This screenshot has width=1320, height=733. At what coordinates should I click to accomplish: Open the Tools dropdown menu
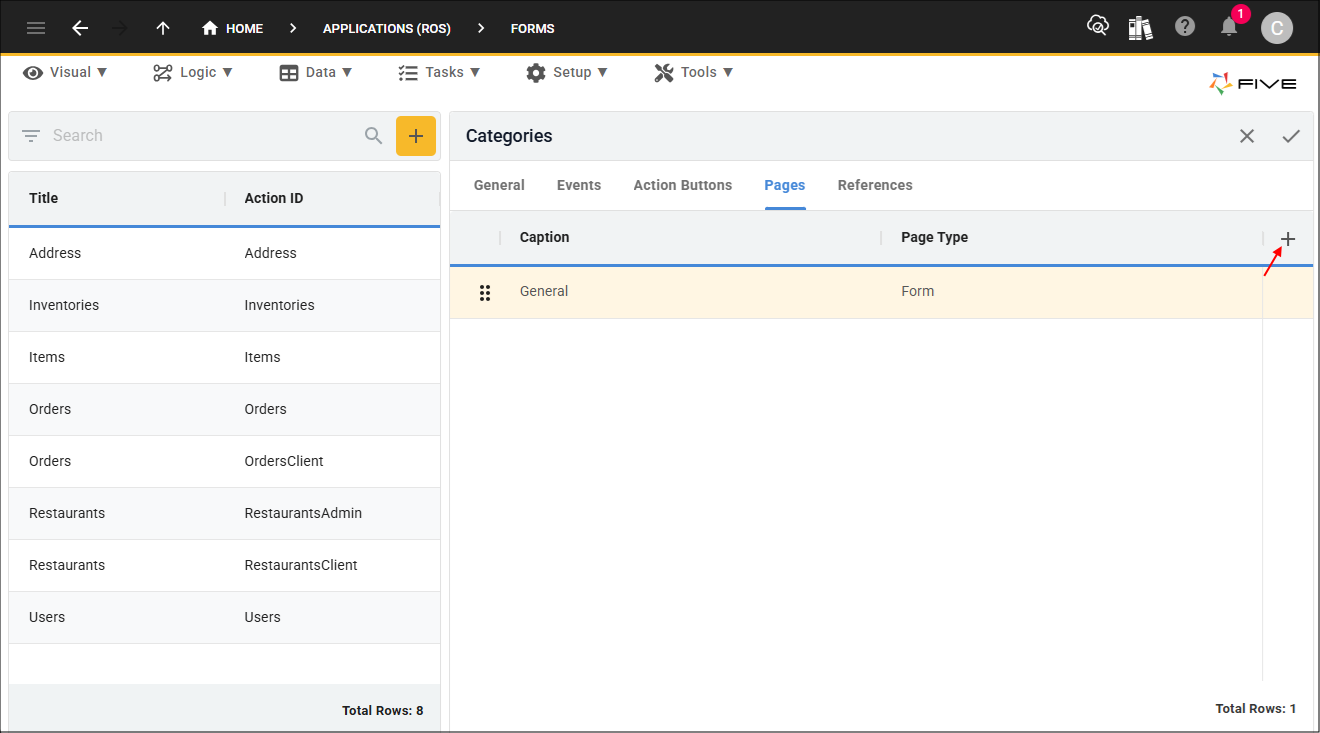tap(694, 72)
